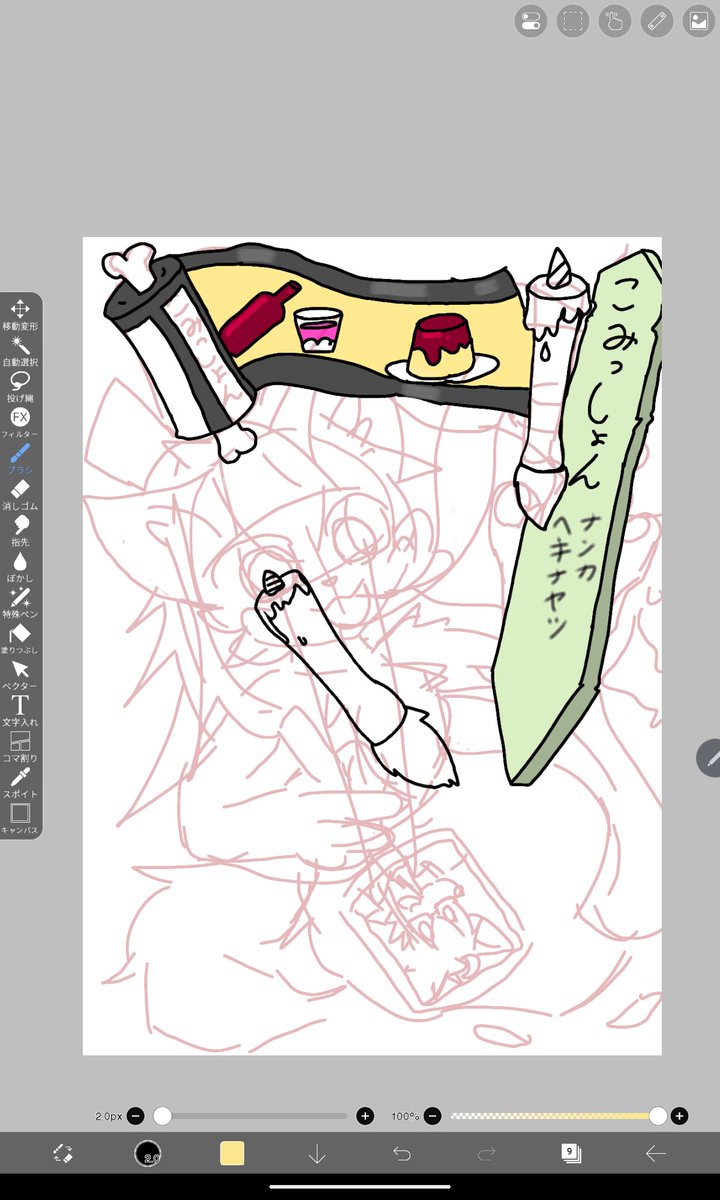Select the スポイト eyedropper tool

point(20,782)
